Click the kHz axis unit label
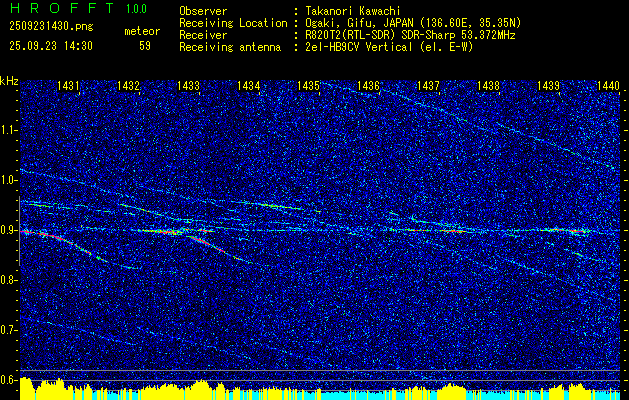Viewport: 629px width, 400px height. [x=9, y=81]
